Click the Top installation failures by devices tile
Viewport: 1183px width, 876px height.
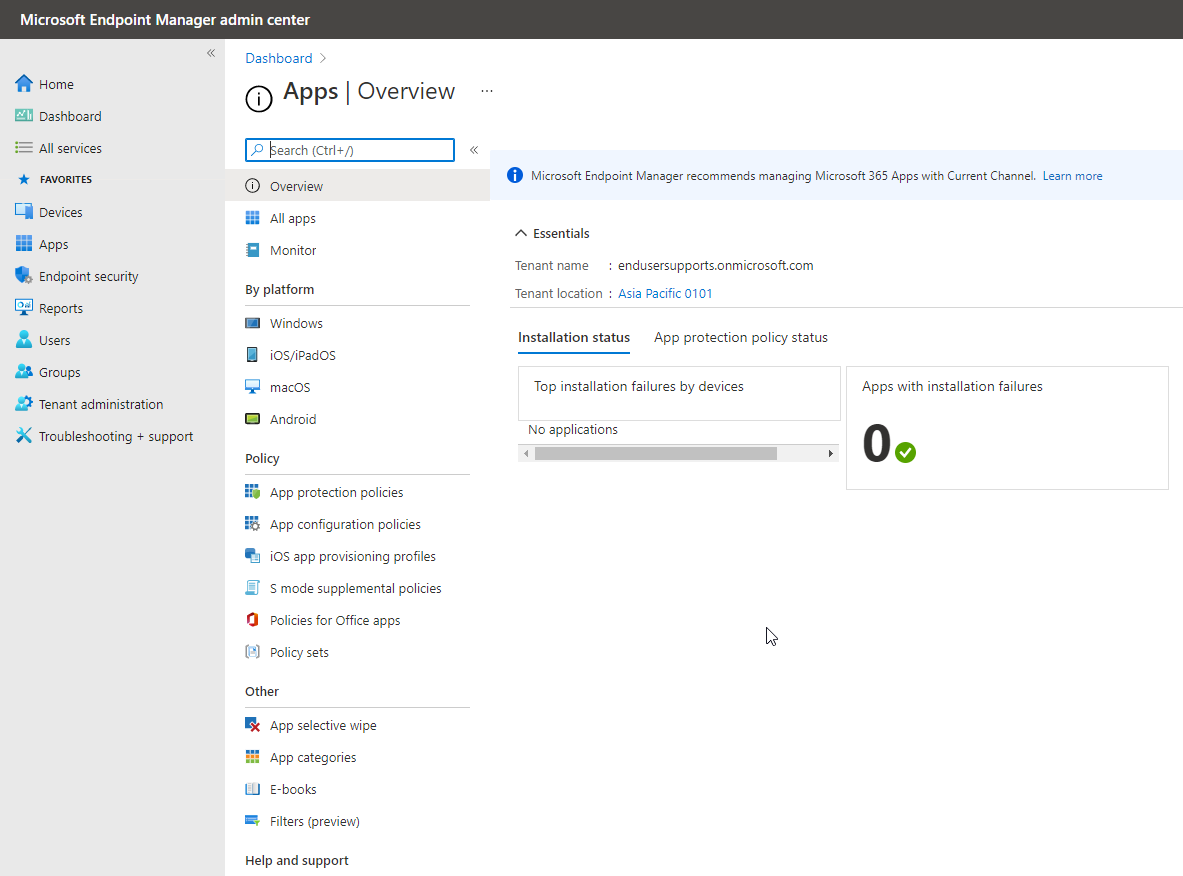pos(679,393)
